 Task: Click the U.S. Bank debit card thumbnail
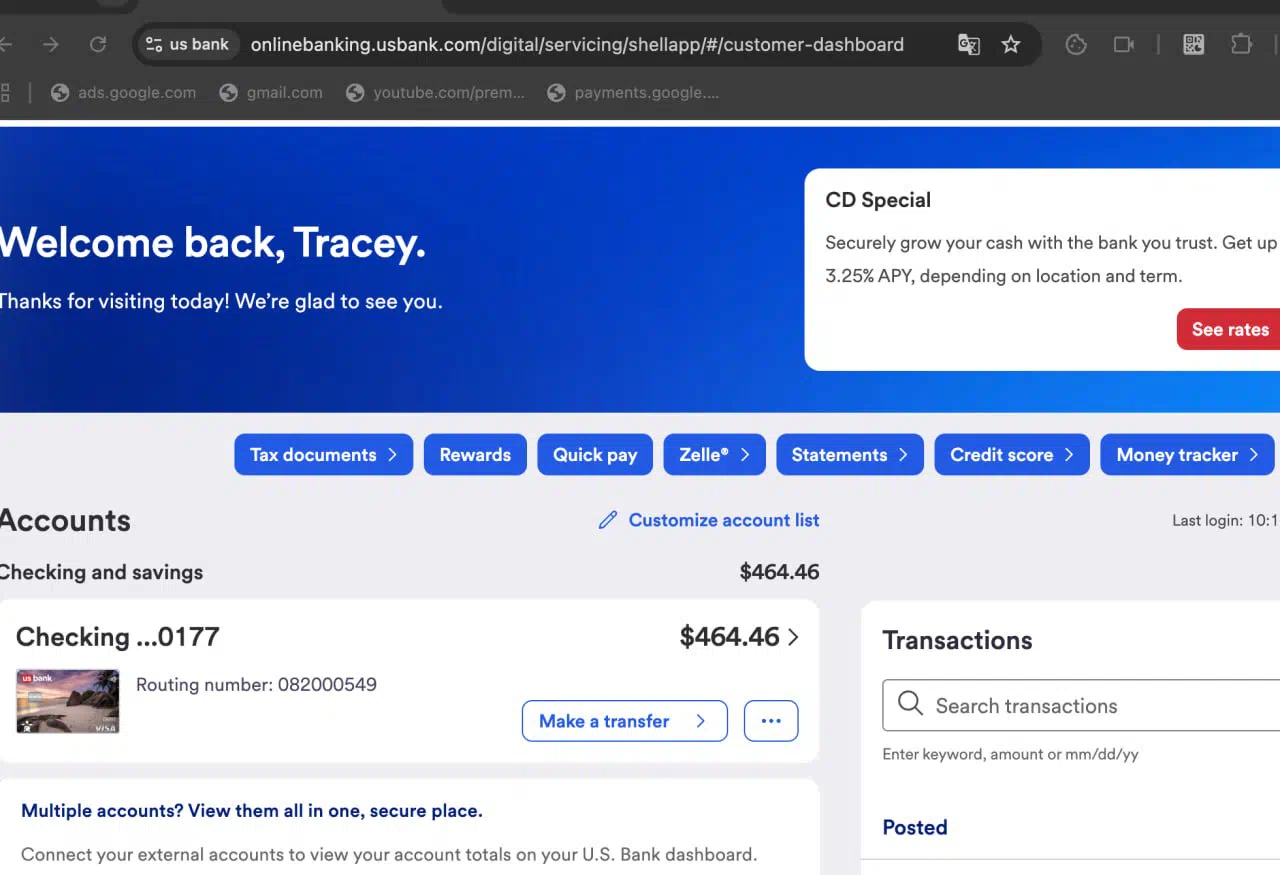coord(68,701)
